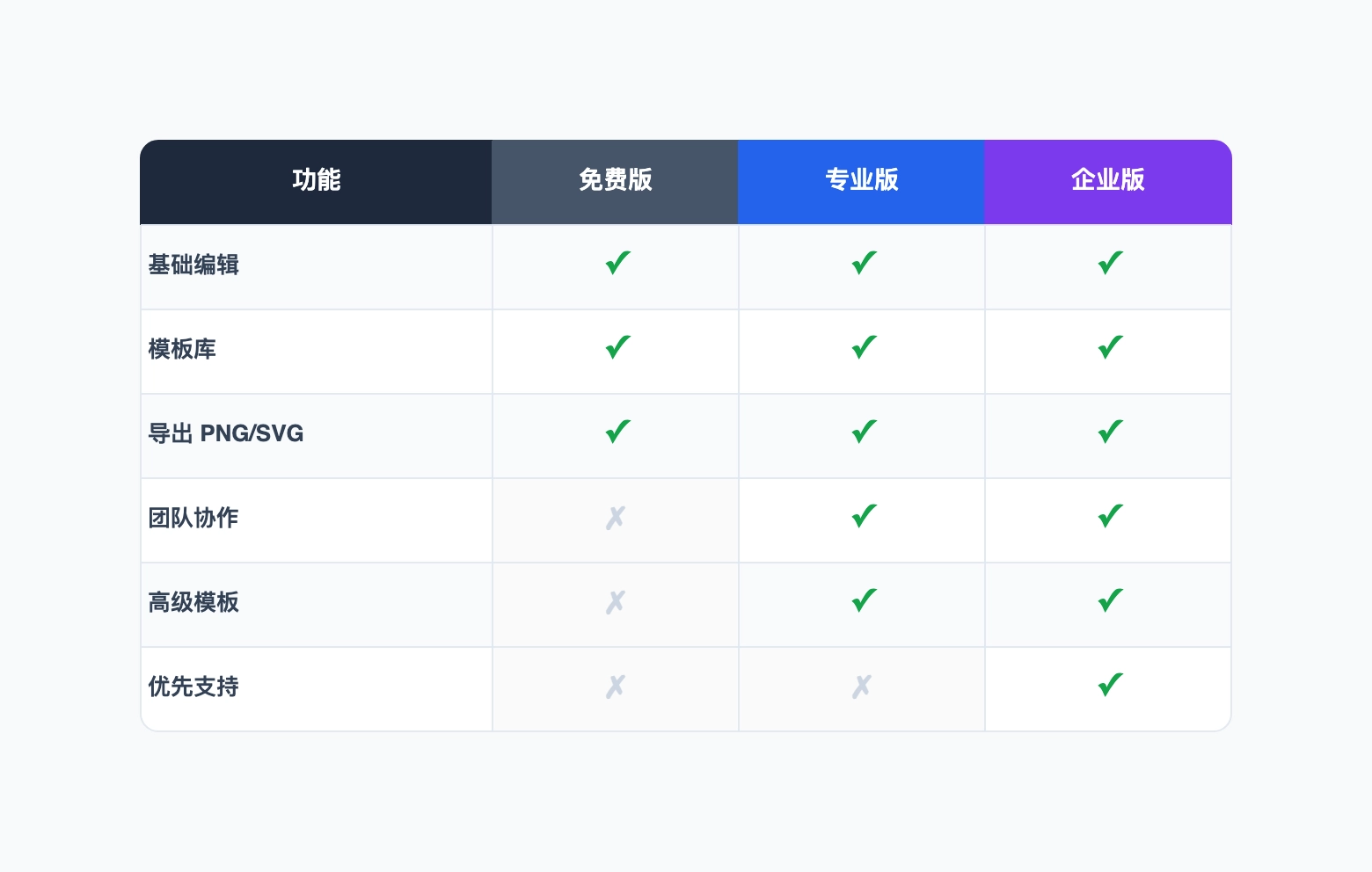
Task: Click the 功能 header cell
Action: coord(316,181)
